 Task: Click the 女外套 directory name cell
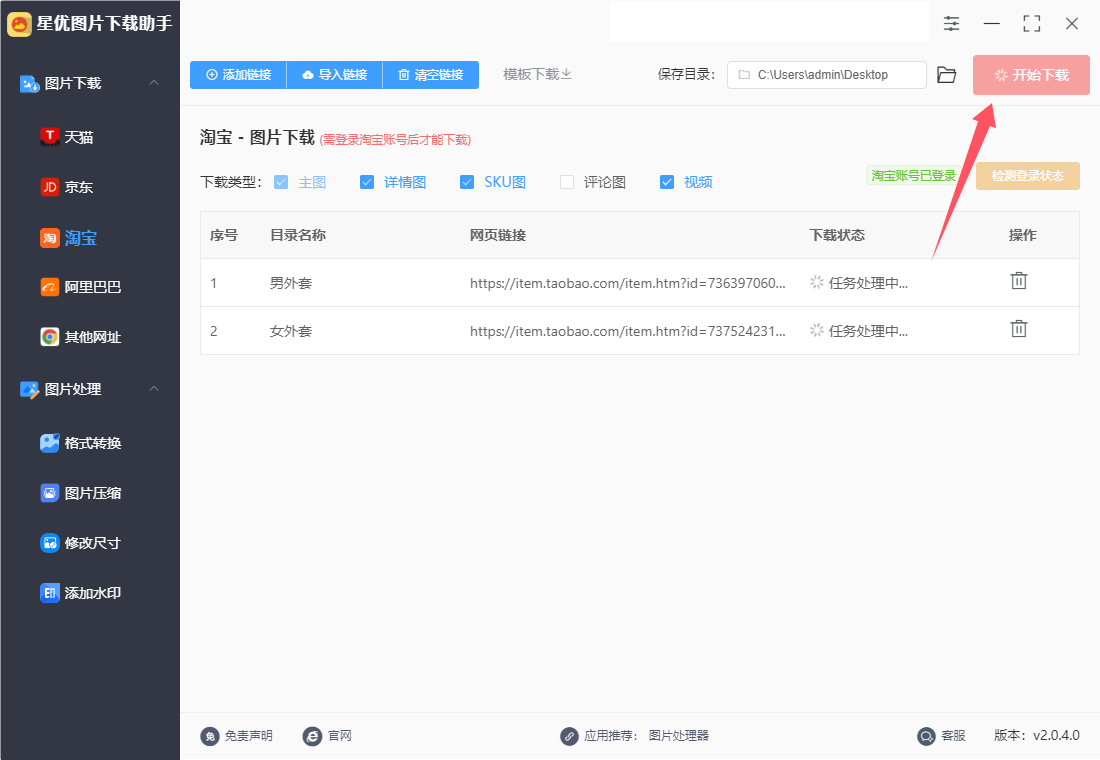291,331
